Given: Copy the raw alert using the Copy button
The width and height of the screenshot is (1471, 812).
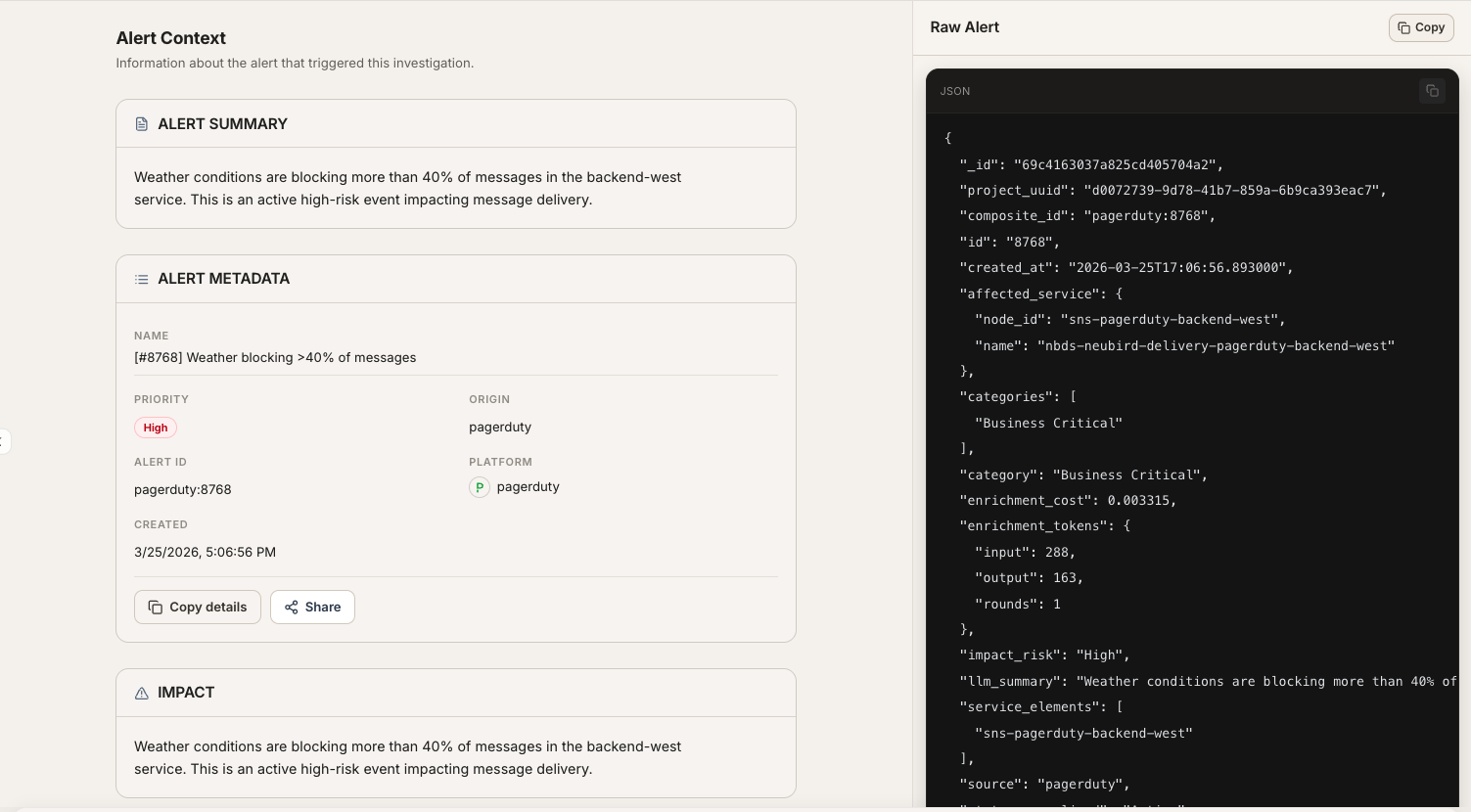Looking at the screenshot, I should pyautogui.click(x=1421, y=27).
